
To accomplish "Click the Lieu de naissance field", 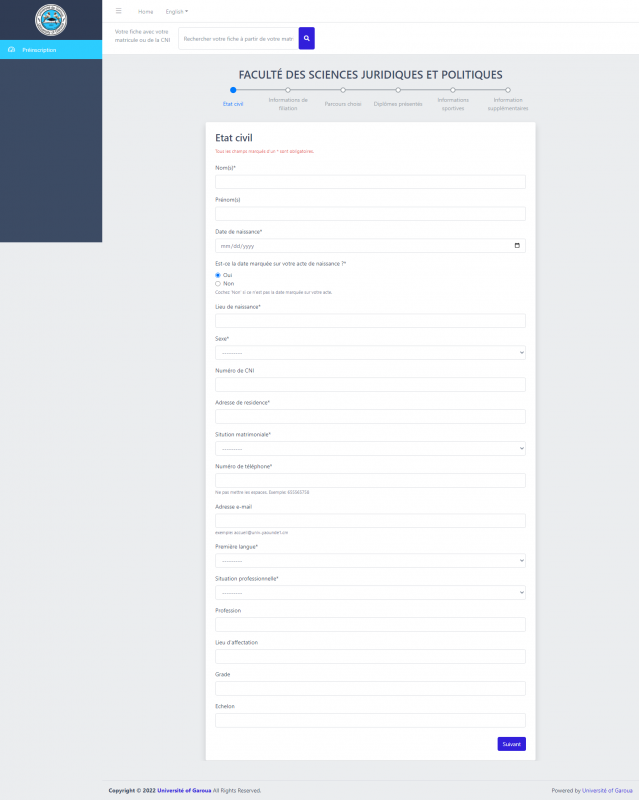I will (370, 320).
